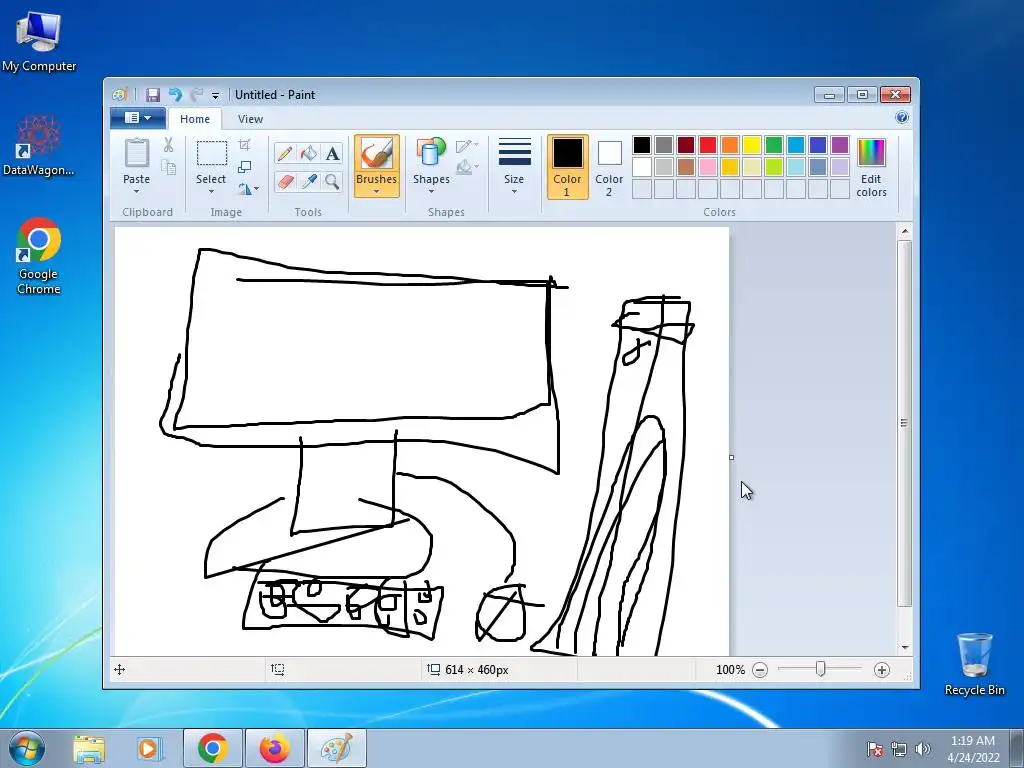Select the Text tool
Viewport: 1024px width, 768px height.
pos(332,153)
